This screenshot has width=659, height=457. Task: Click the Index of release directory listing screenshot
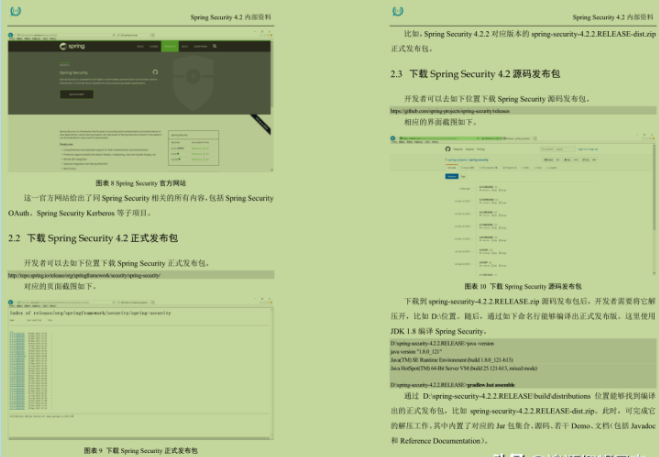click(x=141, y=369)
